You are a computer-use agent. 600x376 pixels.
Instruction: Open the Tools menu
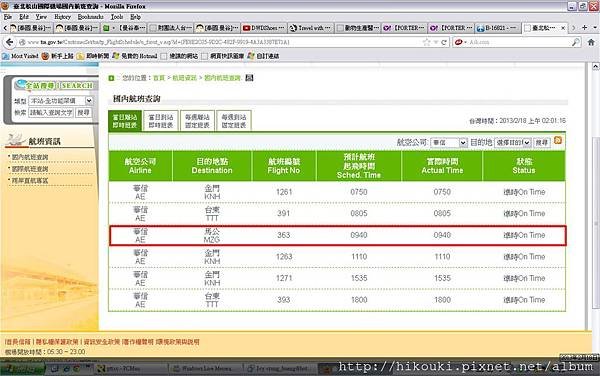pyautogui.click(x=117, y=17)
